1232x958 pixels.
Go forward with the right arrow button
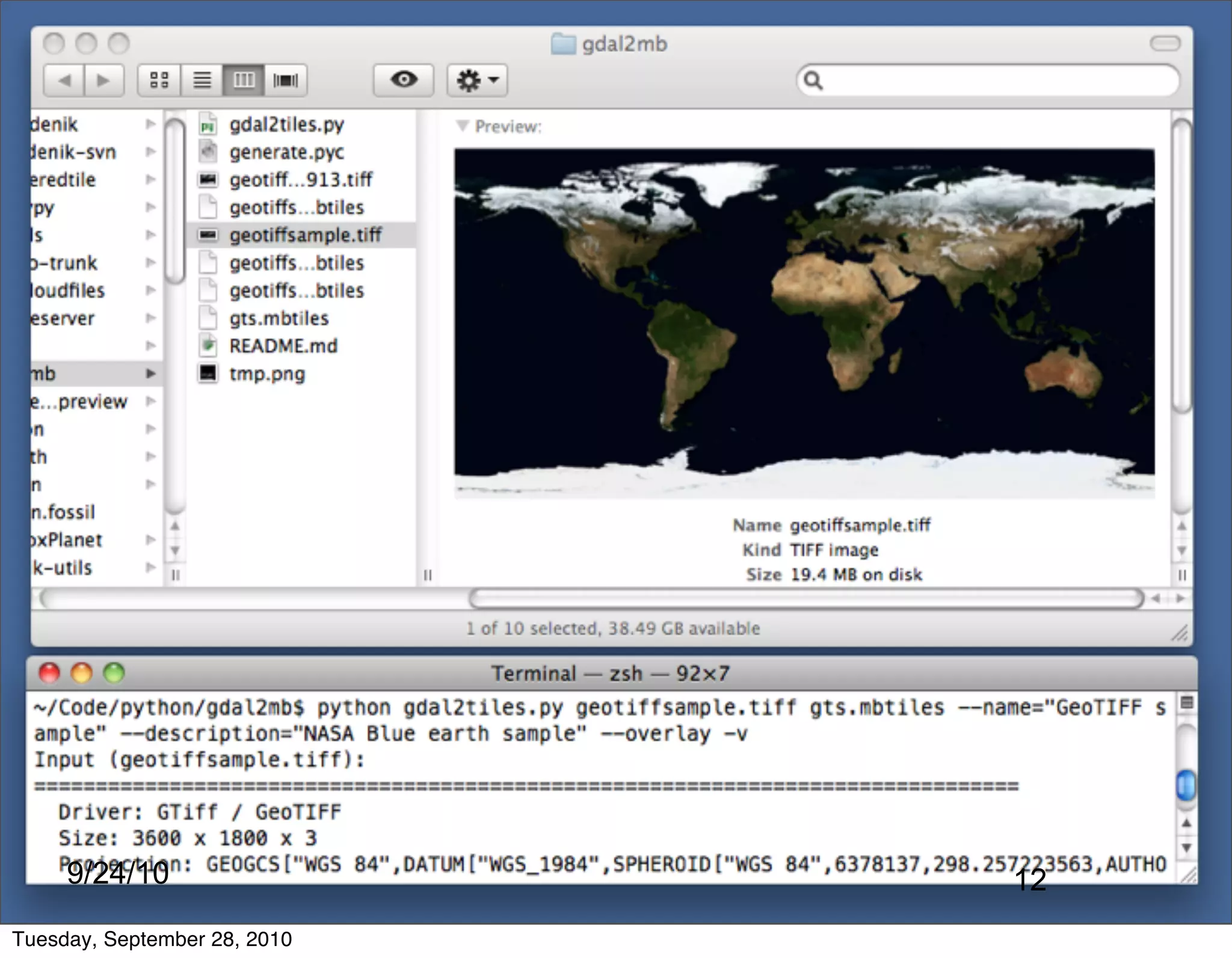(x=103, y=80)
